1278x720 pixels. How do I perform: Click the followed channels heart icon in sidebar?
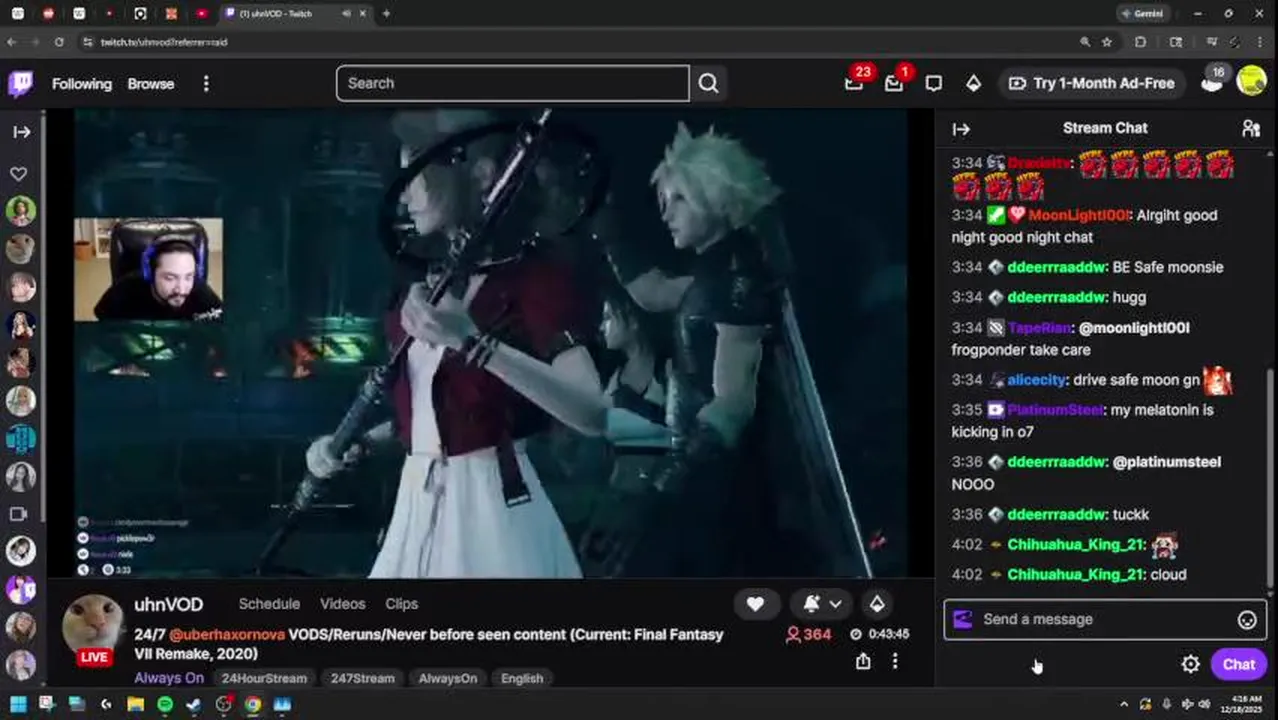click(19, 174)
